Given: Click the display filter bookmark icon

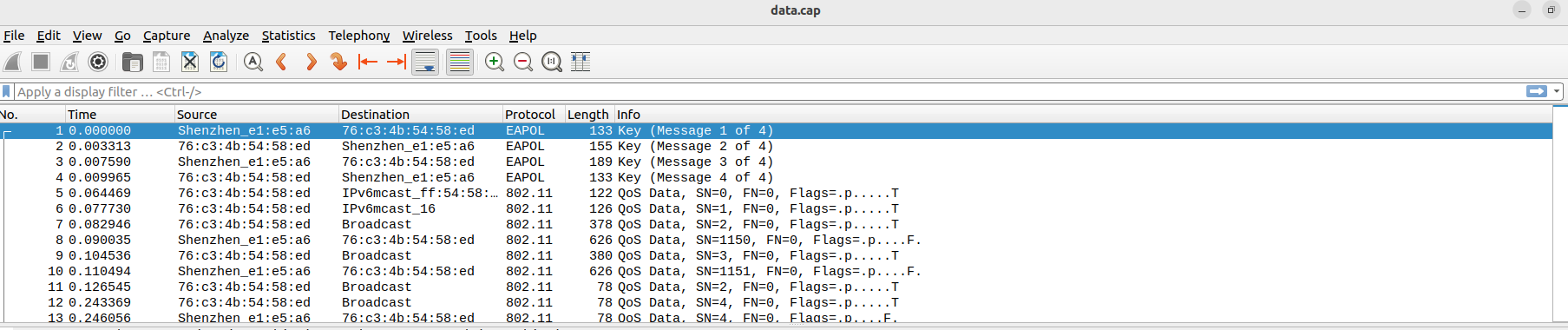Looking at the screenshot, I should pos(7,91).
